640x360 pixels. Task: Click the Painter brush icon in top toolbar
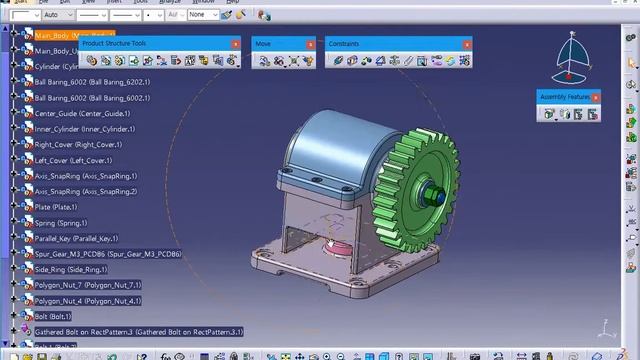(x=226, y=15)
